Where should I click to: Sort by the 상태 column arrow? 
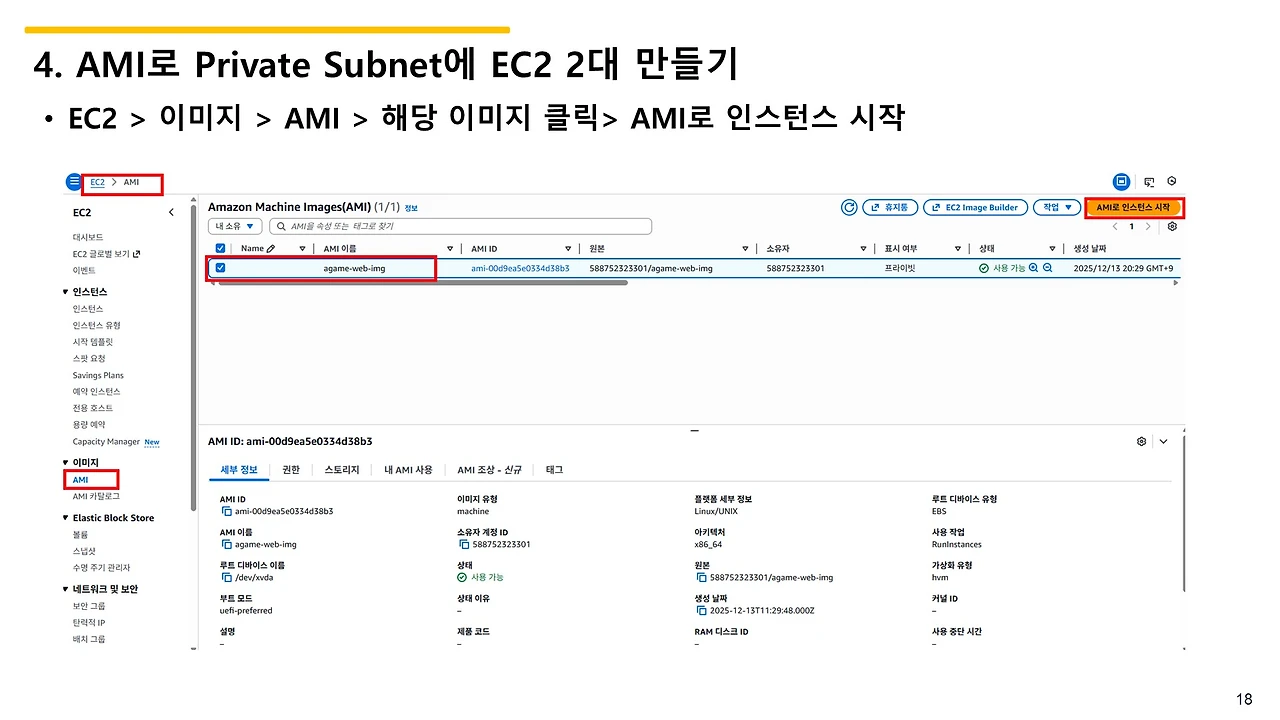pyautogui.click(x=1052, y=248)
